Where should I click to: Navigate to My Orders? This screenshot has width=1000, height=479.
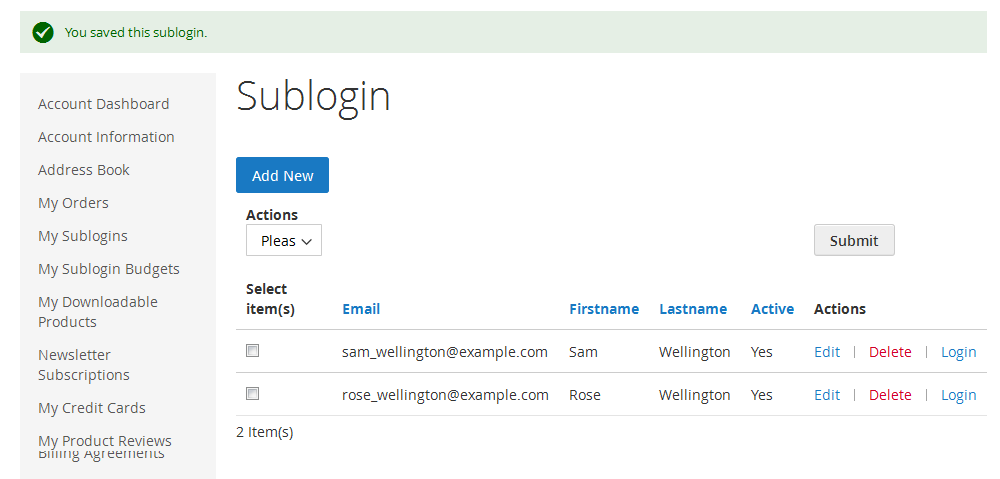73,203
